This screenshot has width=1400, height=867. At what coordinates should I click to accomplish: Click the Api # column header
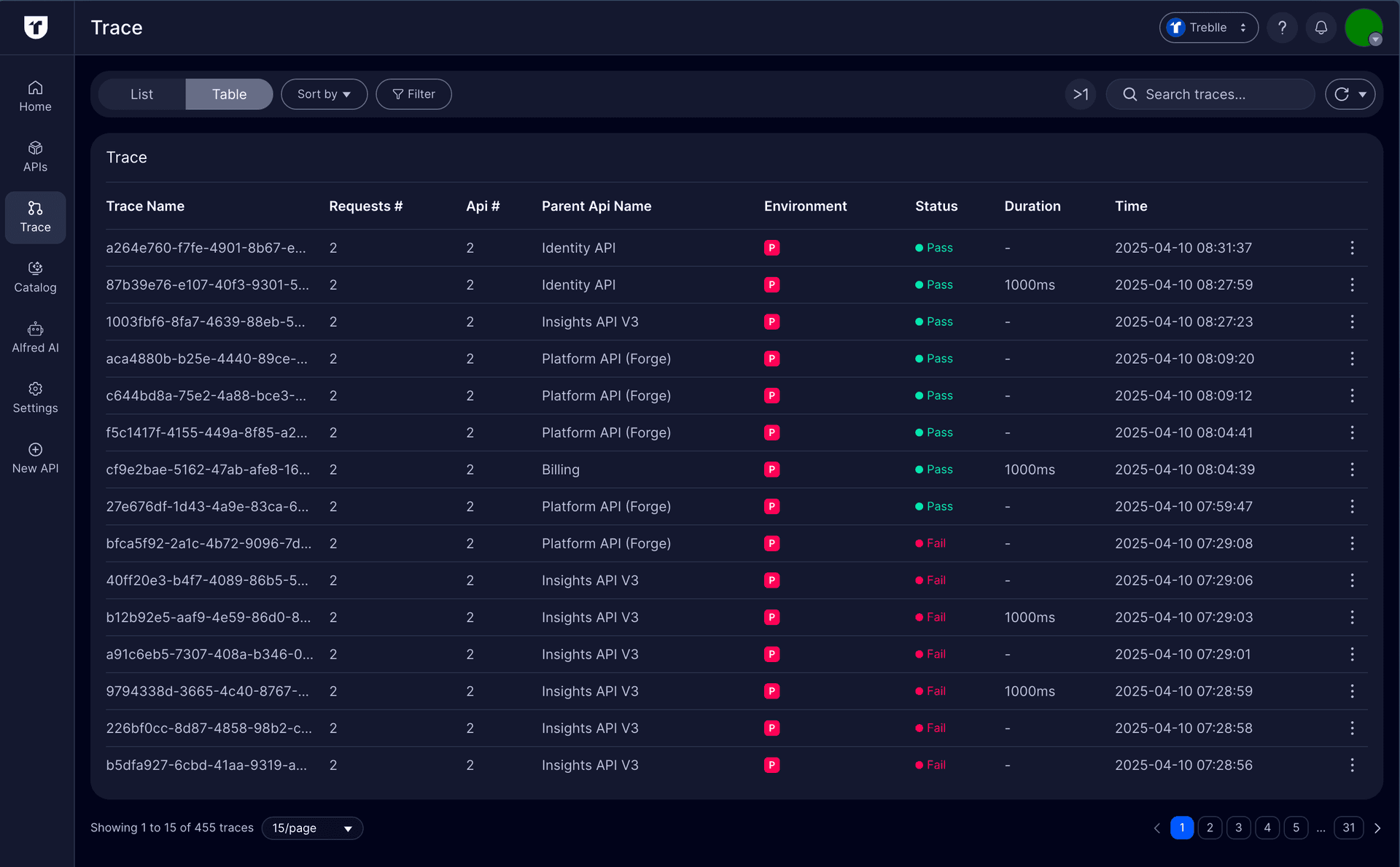[x=483, y=206]
